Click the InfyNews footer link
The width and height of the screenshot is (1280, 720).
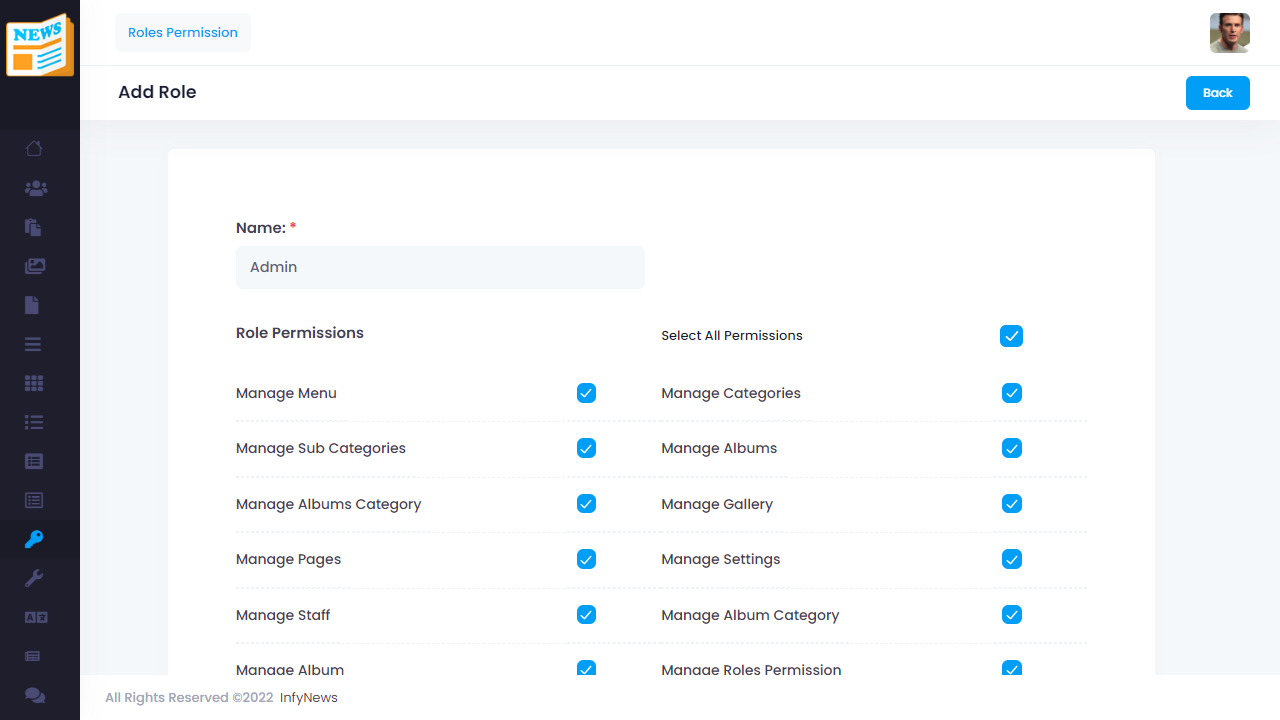click(x=309, y=698)
